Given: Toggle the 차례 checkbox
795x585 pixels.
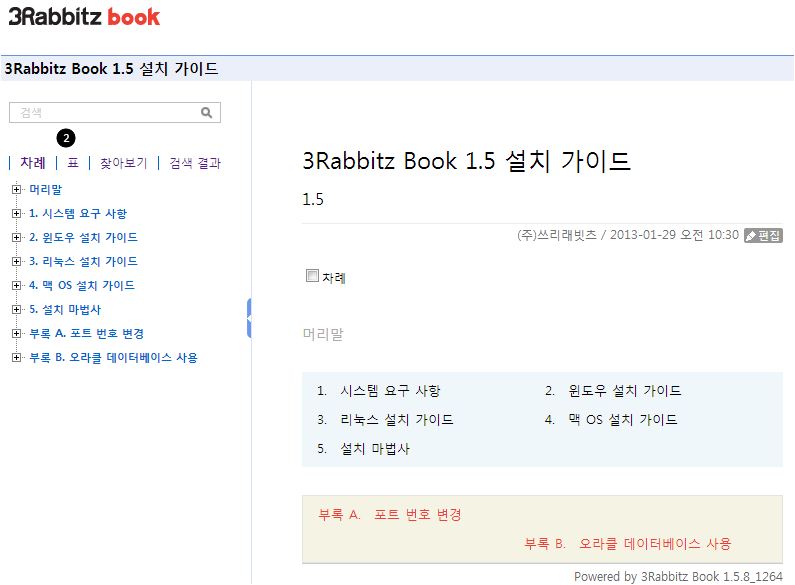Looking at the screenshot, I should (x=312, y=275).
